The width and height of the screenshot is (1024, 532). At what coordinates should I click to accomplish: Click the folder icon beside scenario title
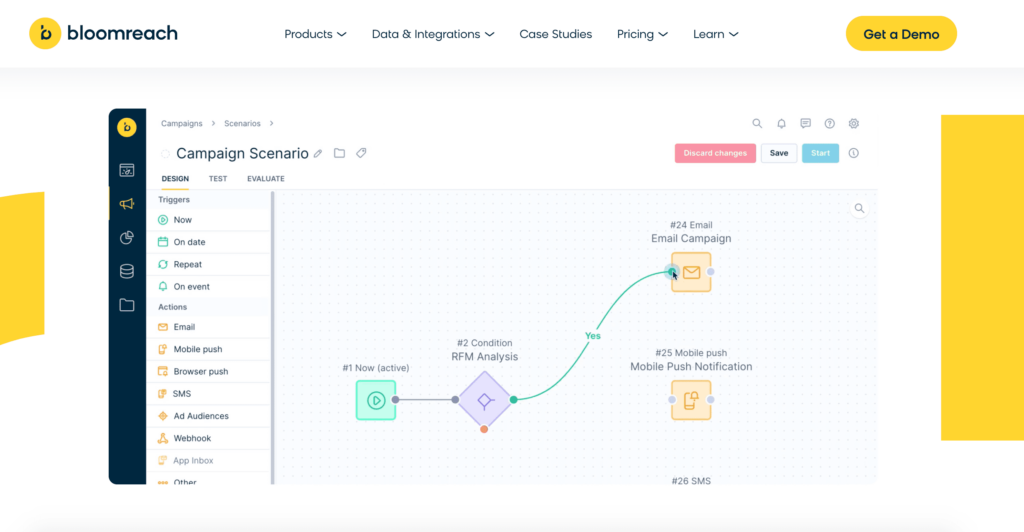pos(340,153)
